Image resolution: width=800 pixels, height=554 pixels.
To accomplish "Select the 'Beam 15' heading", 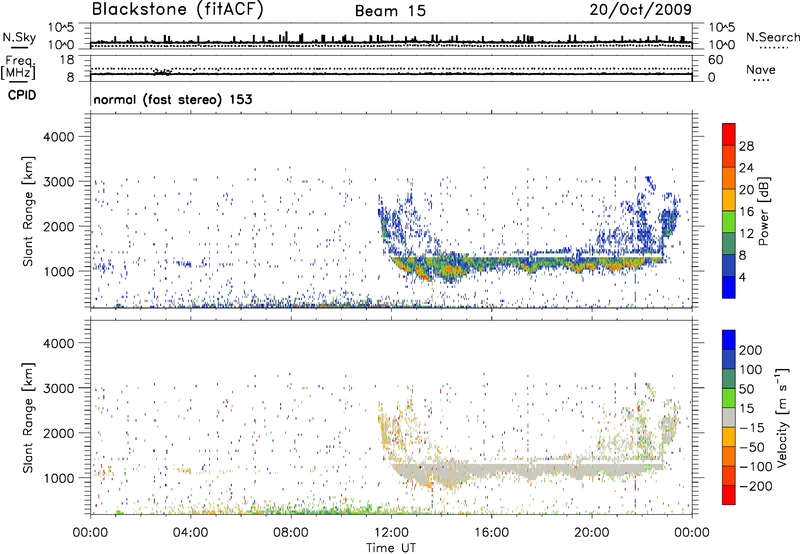I will tap(390, 11).
